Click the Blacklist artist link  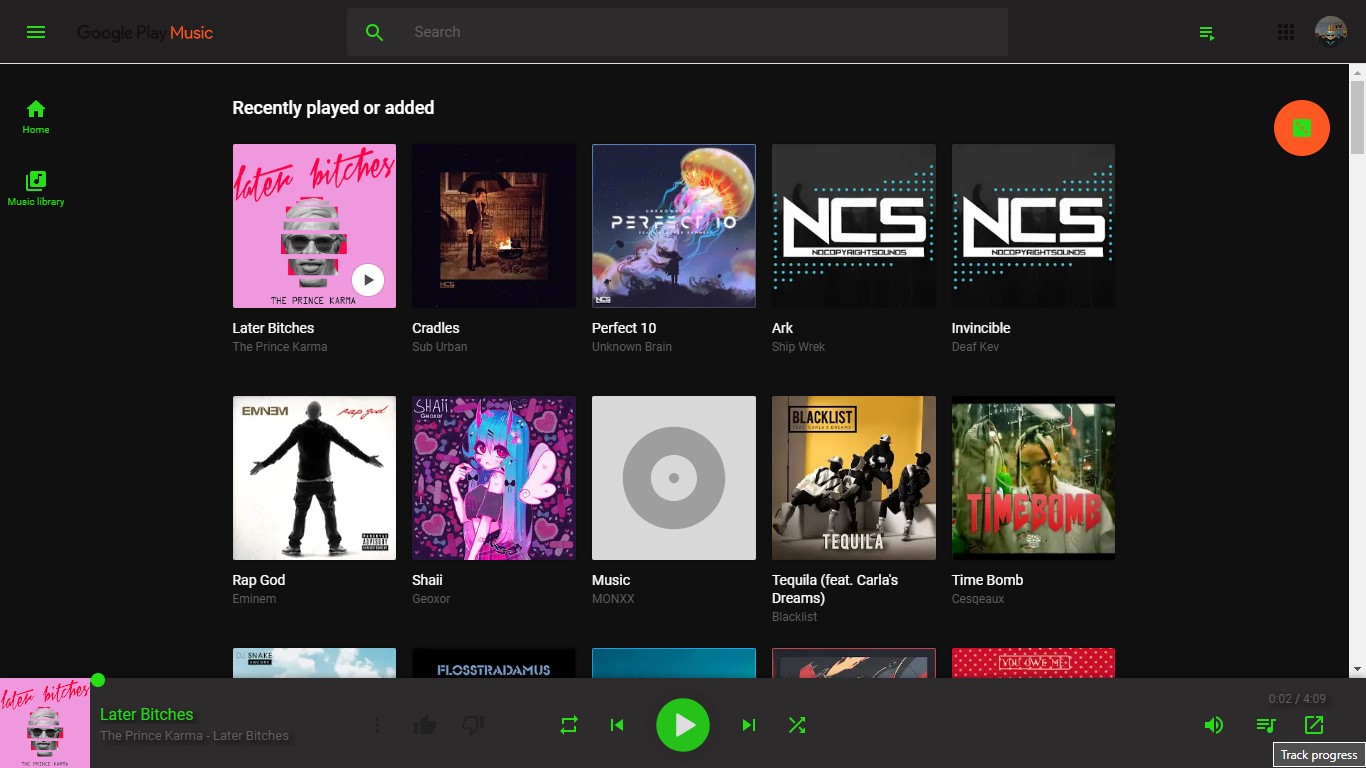pos(794,617)
